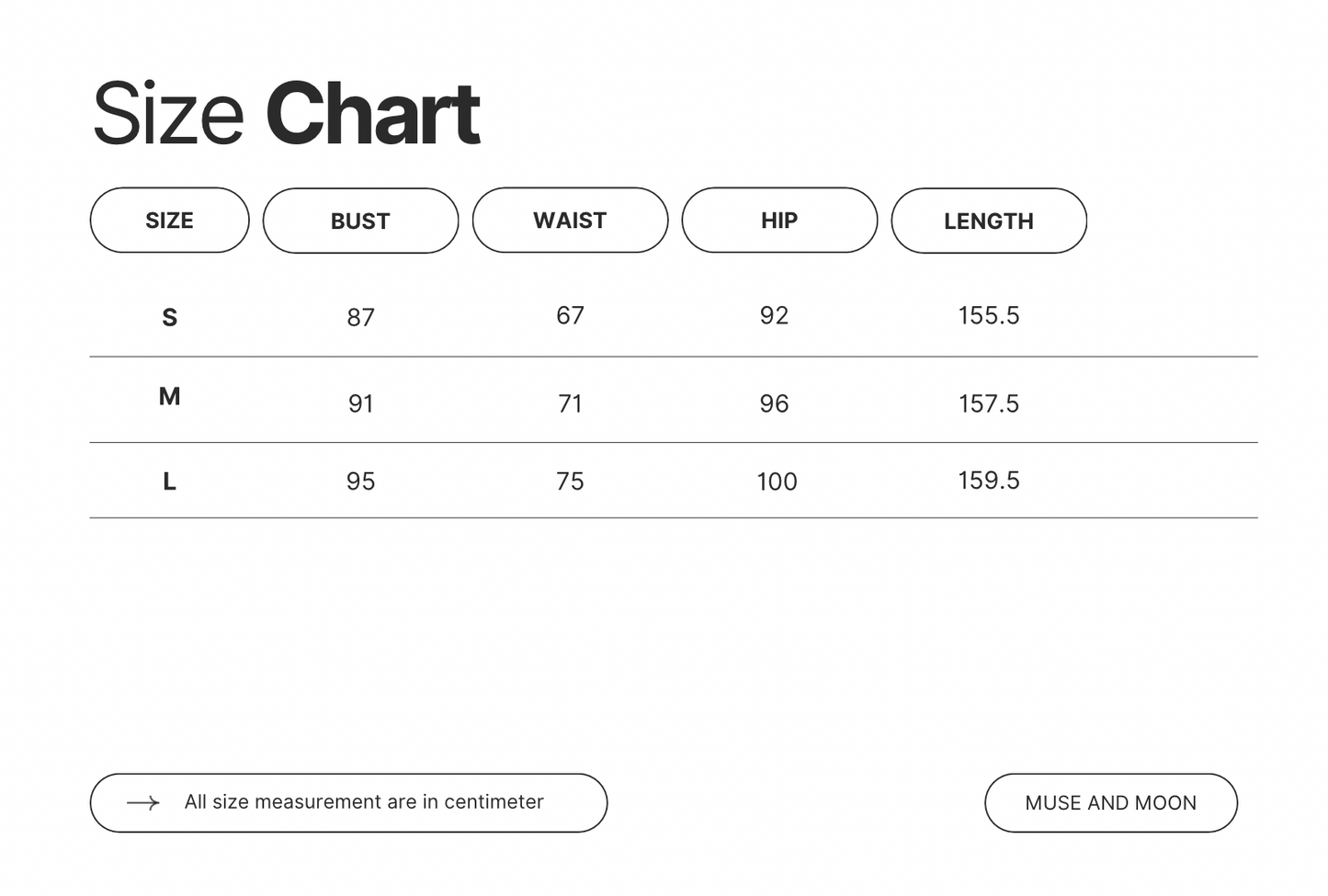Click waist value 71 for size M
The height and width of the screenshot is (896, 1328).
point(570,403)
